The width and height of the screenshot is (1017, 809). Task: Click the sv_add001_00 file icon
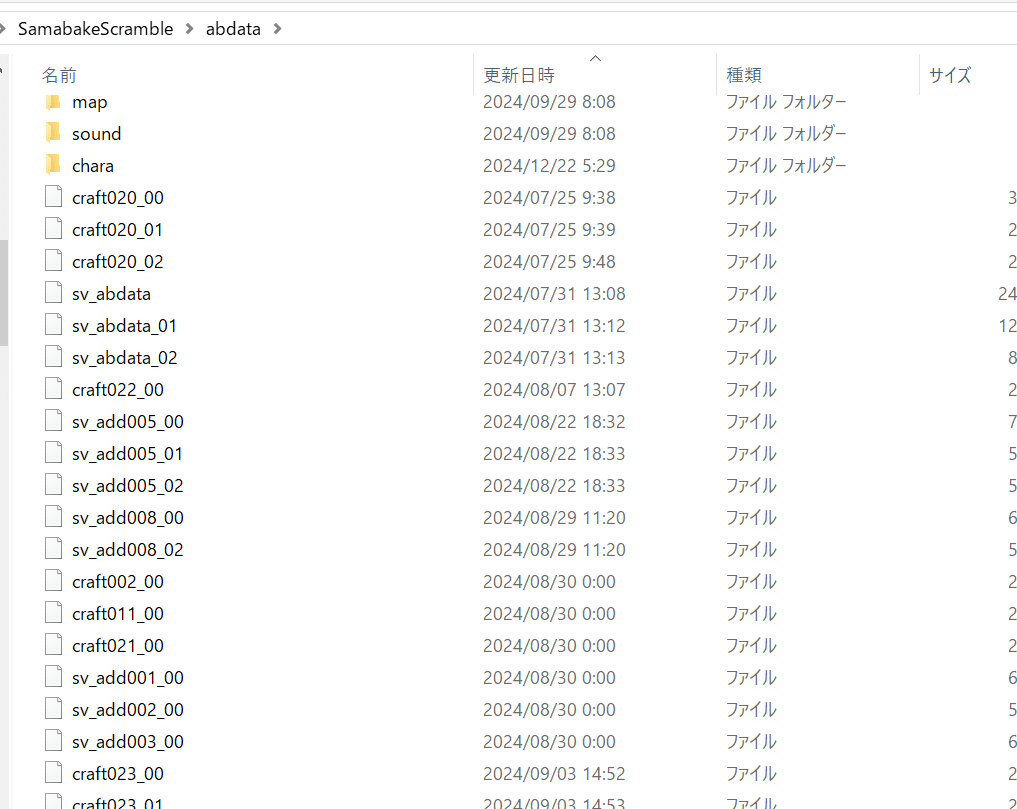53,677
